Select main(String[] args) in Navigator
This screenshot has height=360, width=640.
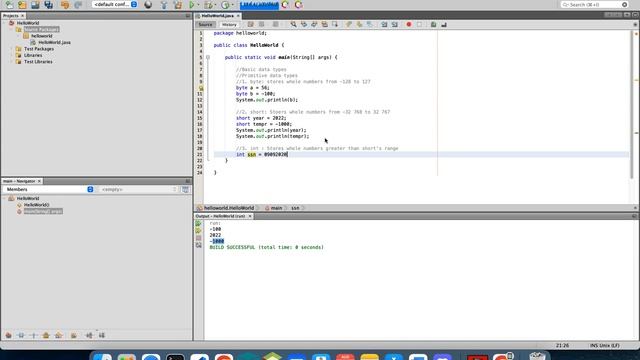(x=43, y=211)
